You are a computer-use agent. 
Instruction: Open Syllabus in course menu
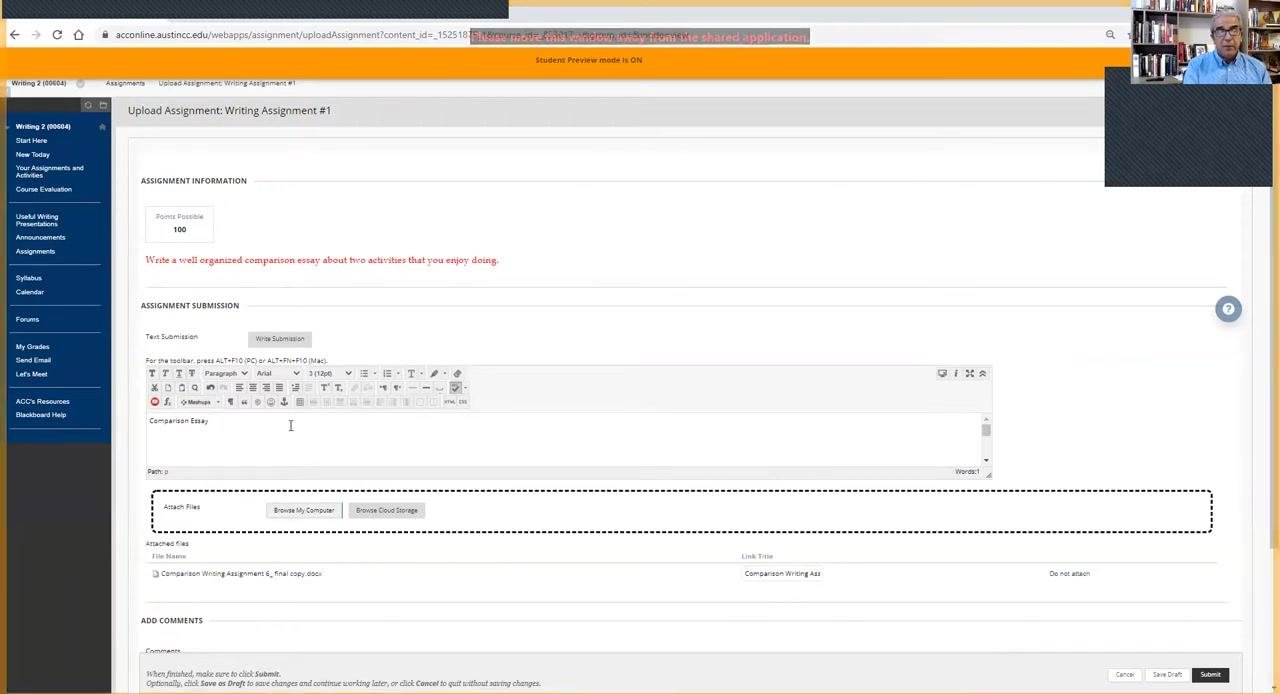[x=28, y=278]
